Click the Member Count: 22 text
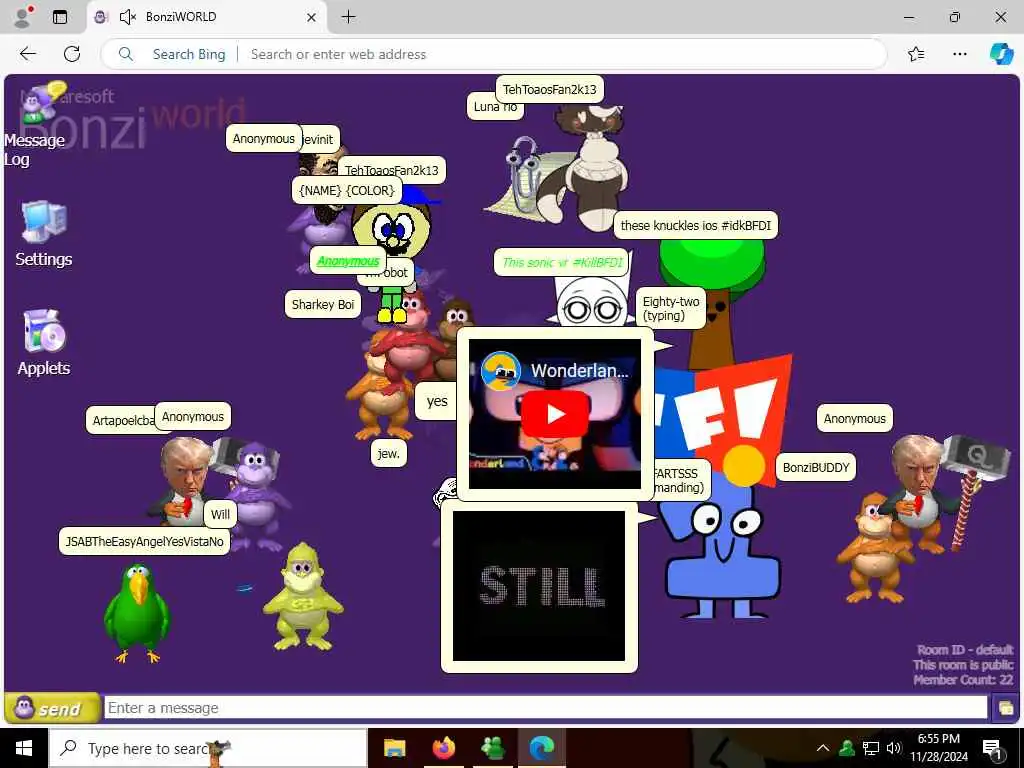Viewport: 1024px width, 768px height. 963,680
